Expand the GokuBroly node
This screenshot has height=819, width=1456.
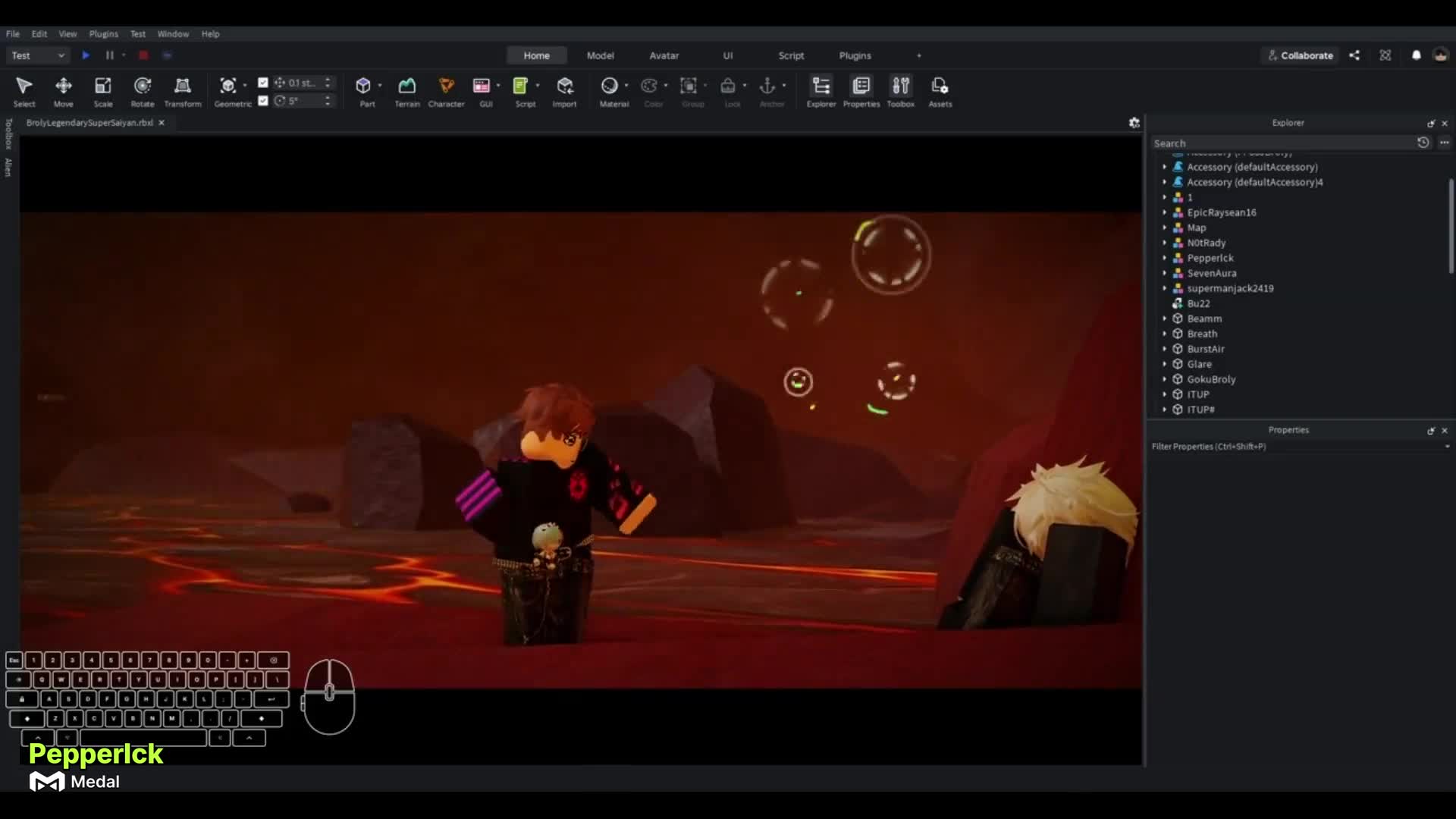coord(1165,379)
